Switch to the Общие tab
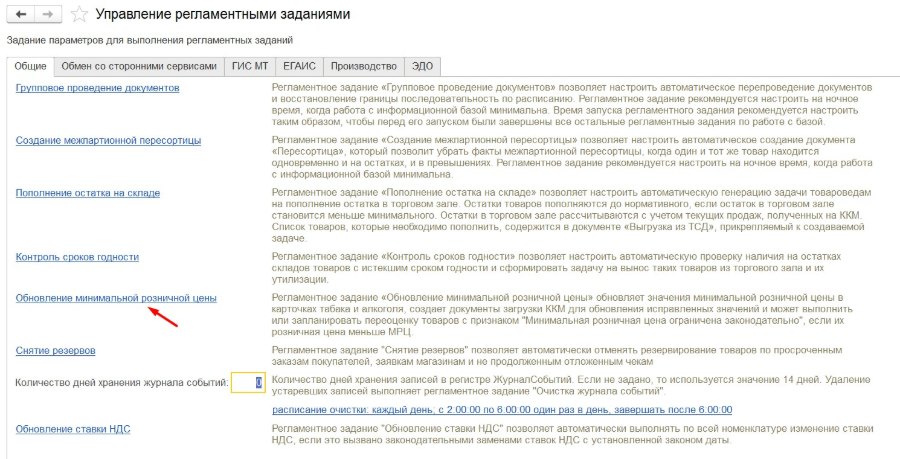Screen dimensions: 900x459 30,66
